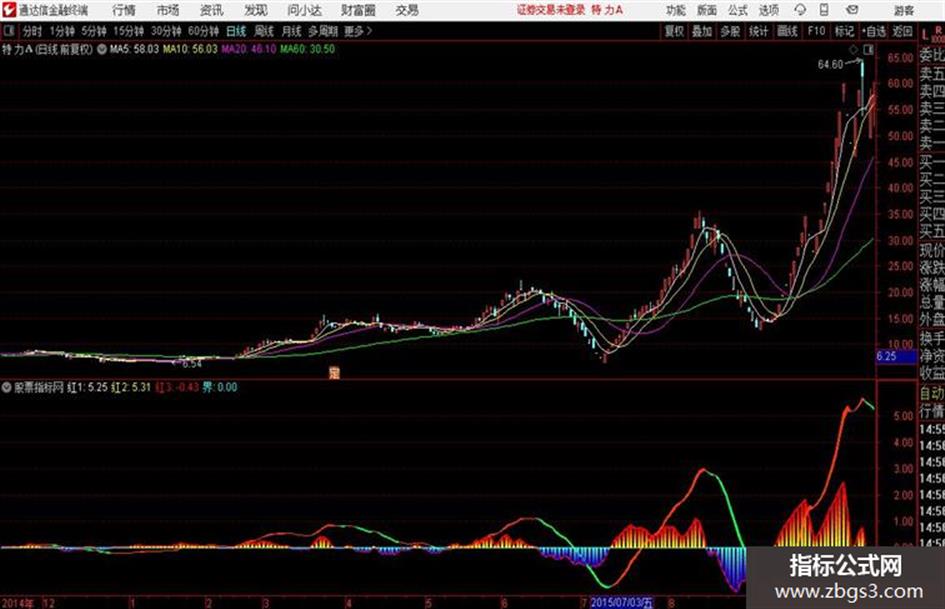Open the 公式 menu
Image resolution: width=945 pixels, height=609 pixels.
[737, 10]
